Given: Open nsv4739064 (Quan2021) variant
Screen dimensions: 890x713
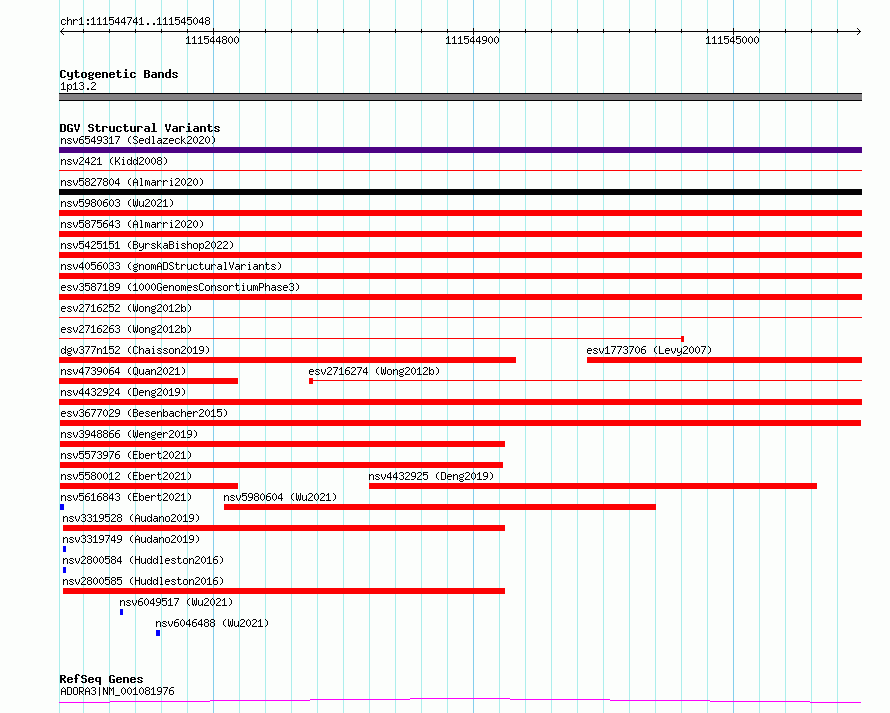Looking at the screenshot, I should pos(123,371).
